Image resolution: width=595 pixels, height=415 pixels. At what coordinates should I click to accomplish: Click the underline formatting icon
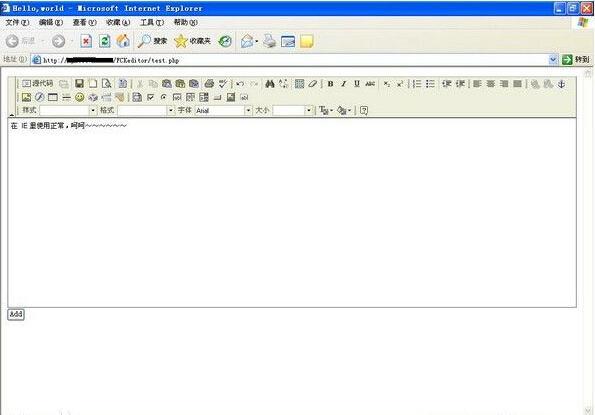tap(357, 84)
